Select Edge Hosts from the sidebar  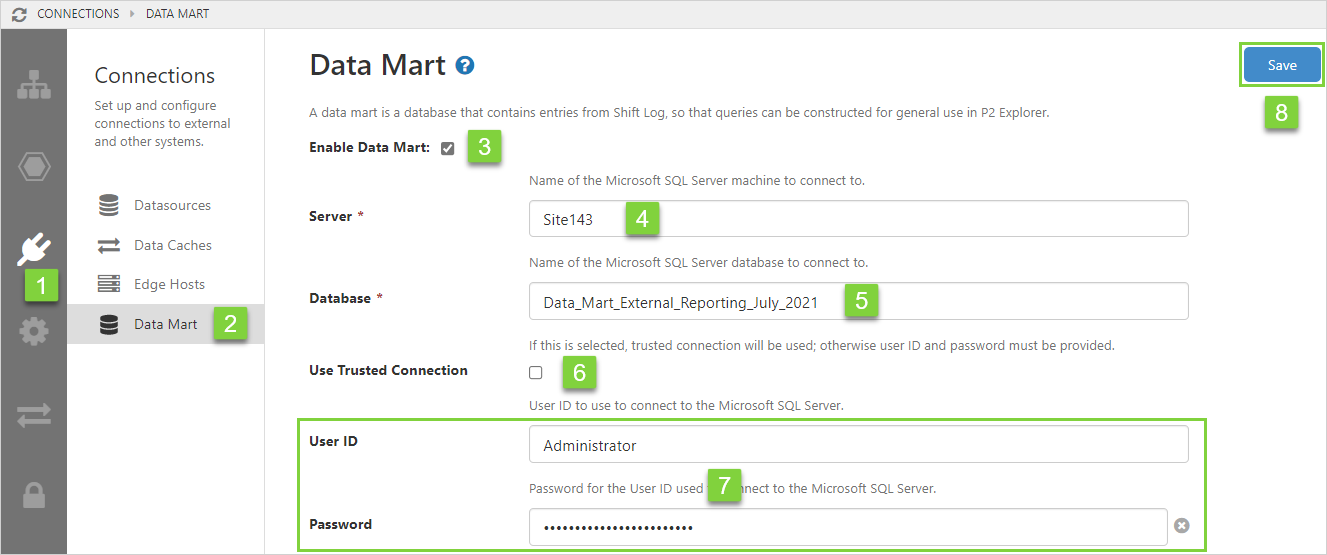pyautogui.click(x=169, y=284)
